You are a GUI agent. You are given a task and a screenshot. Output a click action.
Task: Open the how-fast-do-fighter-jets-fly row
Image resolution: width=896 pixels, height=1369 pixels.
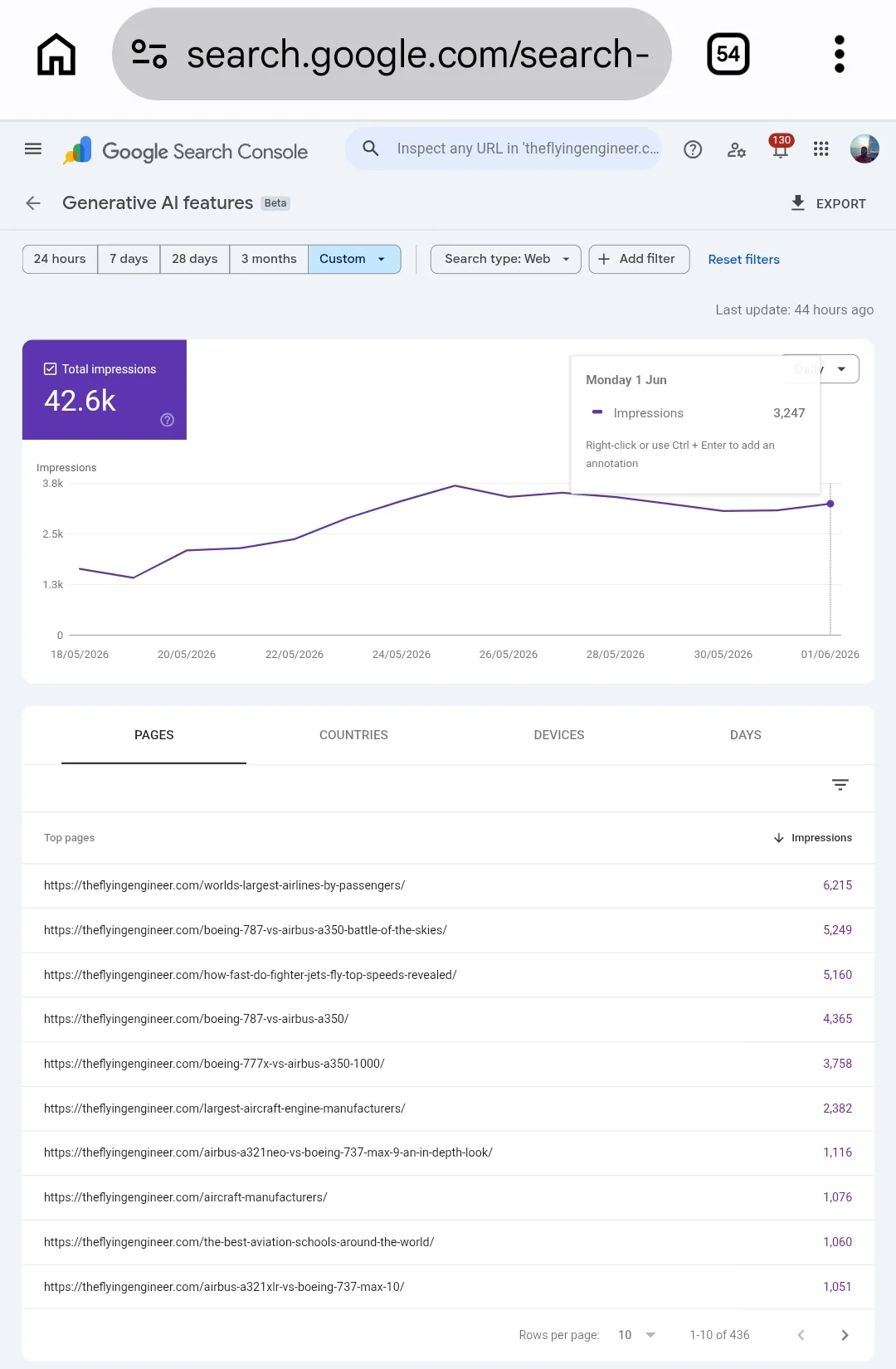[448, 975]
